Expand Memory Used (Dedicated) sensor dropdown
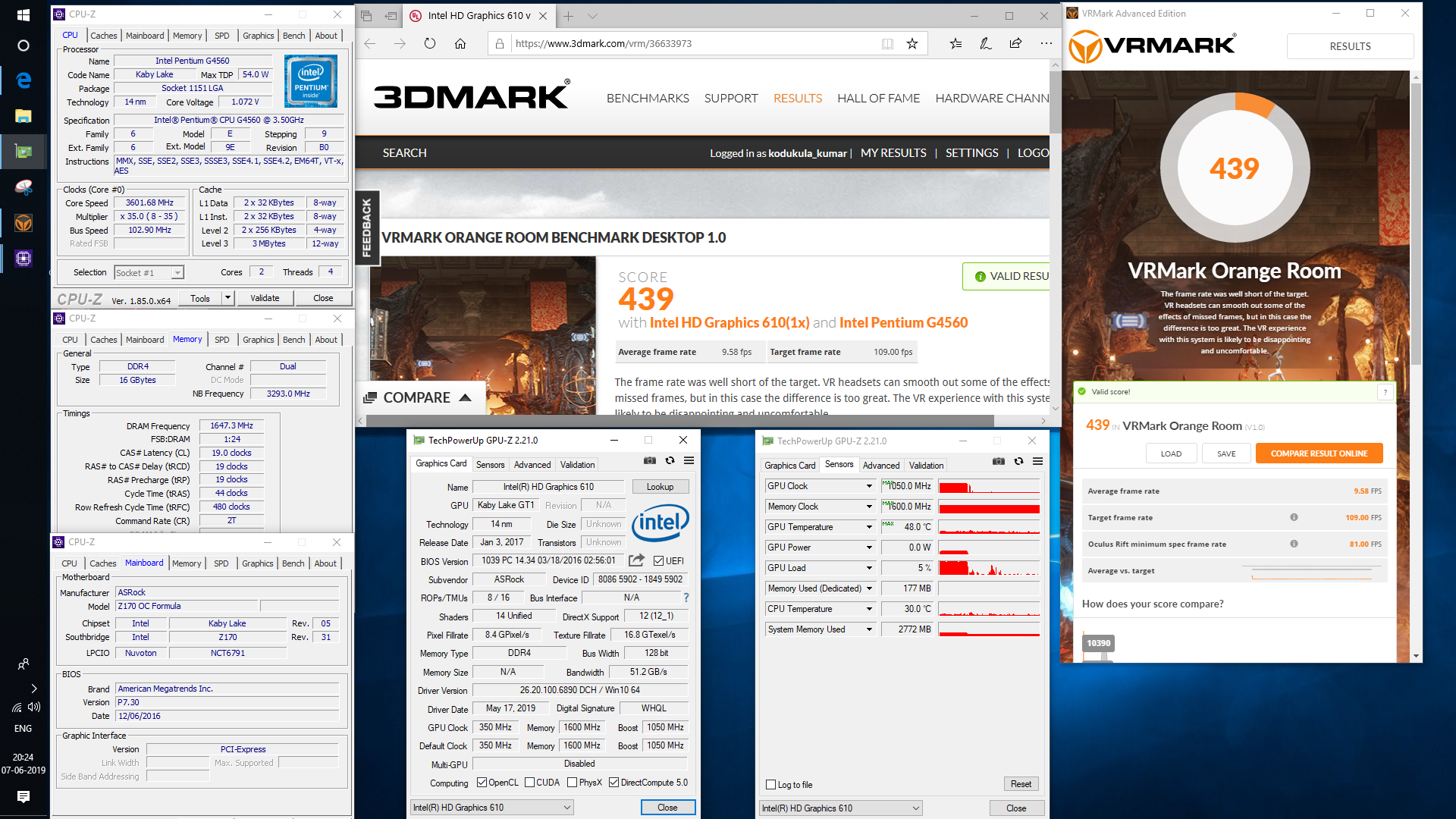This screenshot has width=1456, height=819. coord(869,588)
